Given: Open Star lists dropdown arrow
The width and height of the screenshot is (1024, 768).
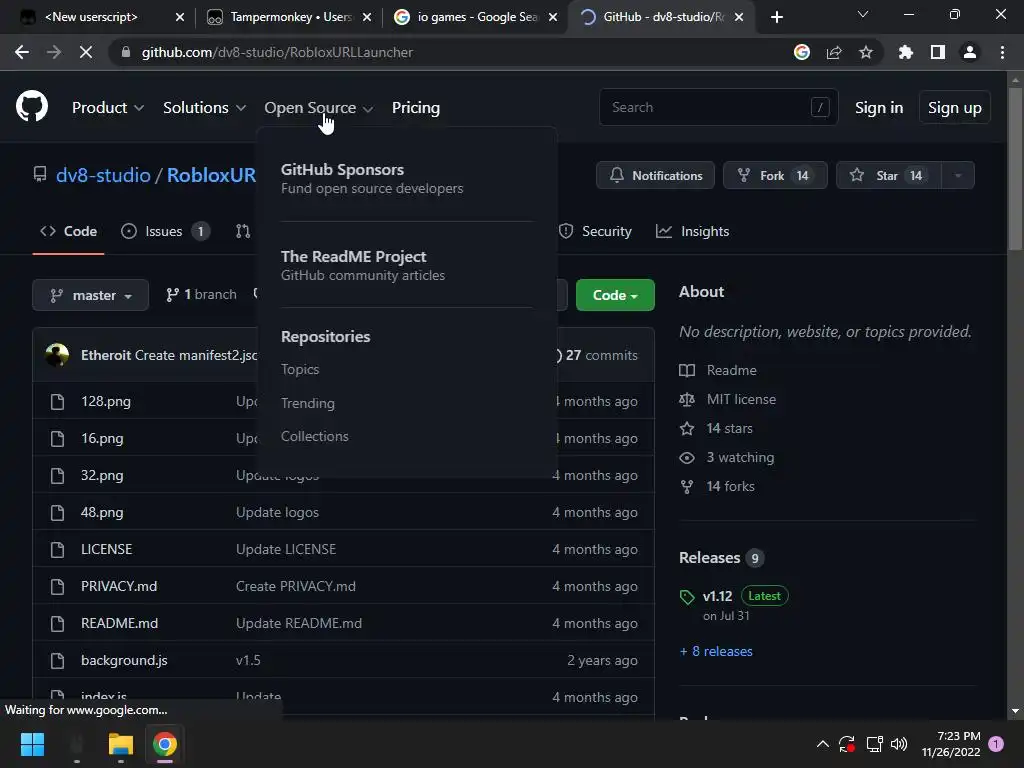Looking at the screenshot, I should (958, 175).
